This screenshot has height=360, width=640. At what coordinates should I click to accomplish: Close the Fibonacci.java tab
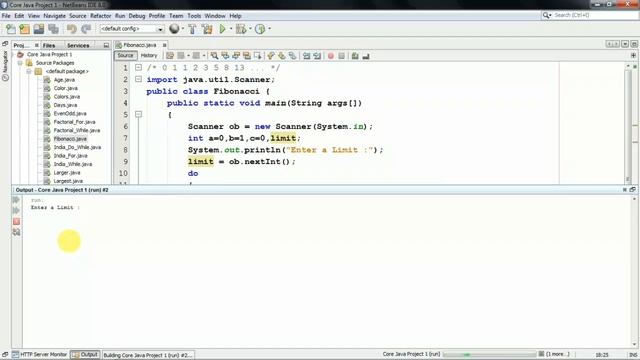tap(164, 45)
